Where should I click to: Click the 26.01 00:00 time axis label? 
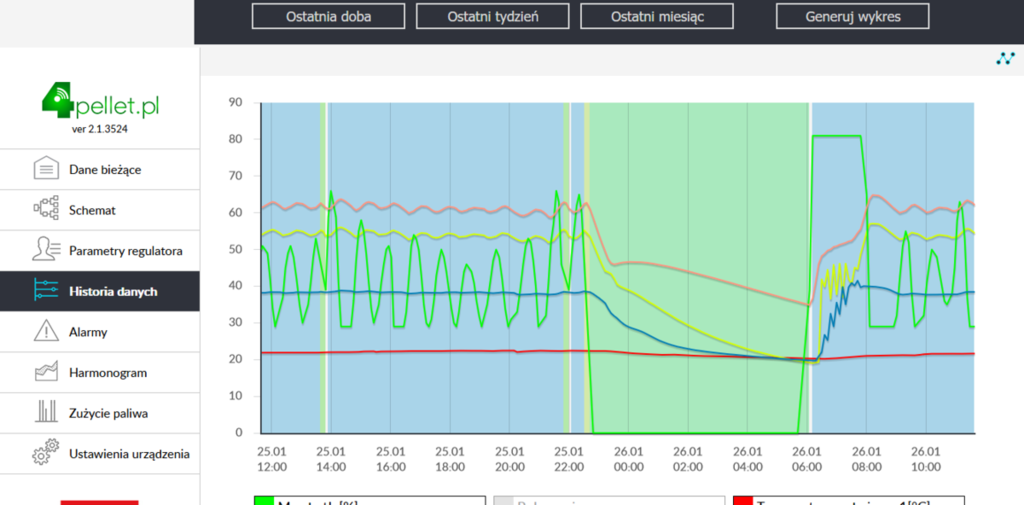point(628,458)
